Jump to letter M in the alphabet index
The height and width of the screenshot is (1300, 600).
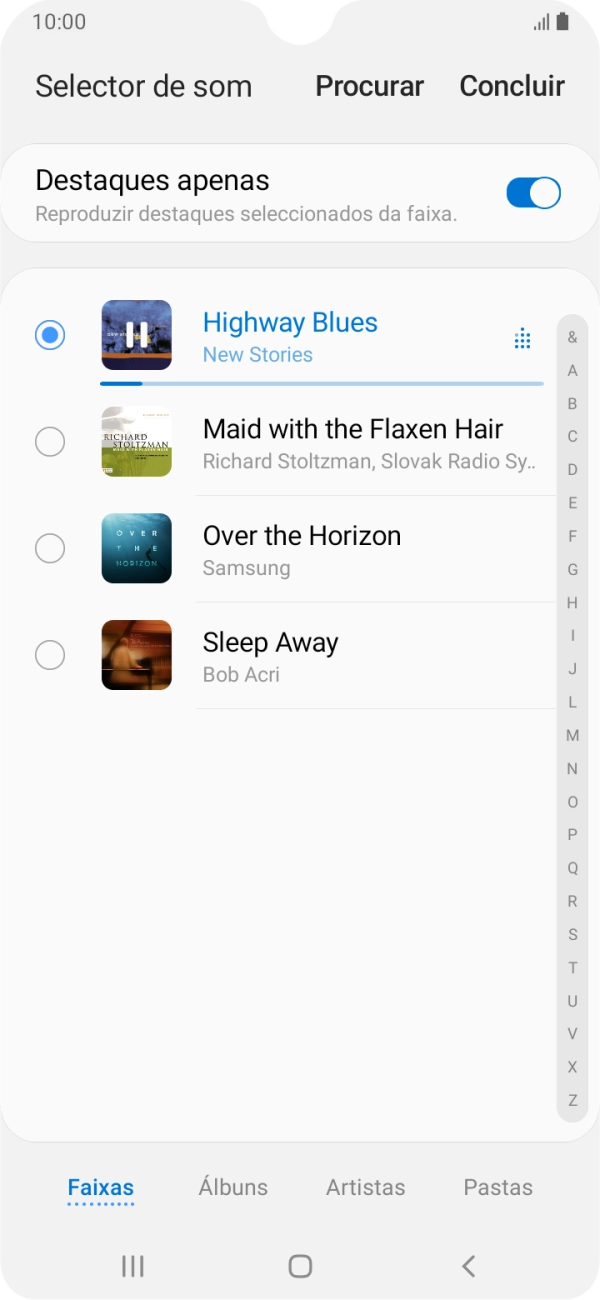573,735
